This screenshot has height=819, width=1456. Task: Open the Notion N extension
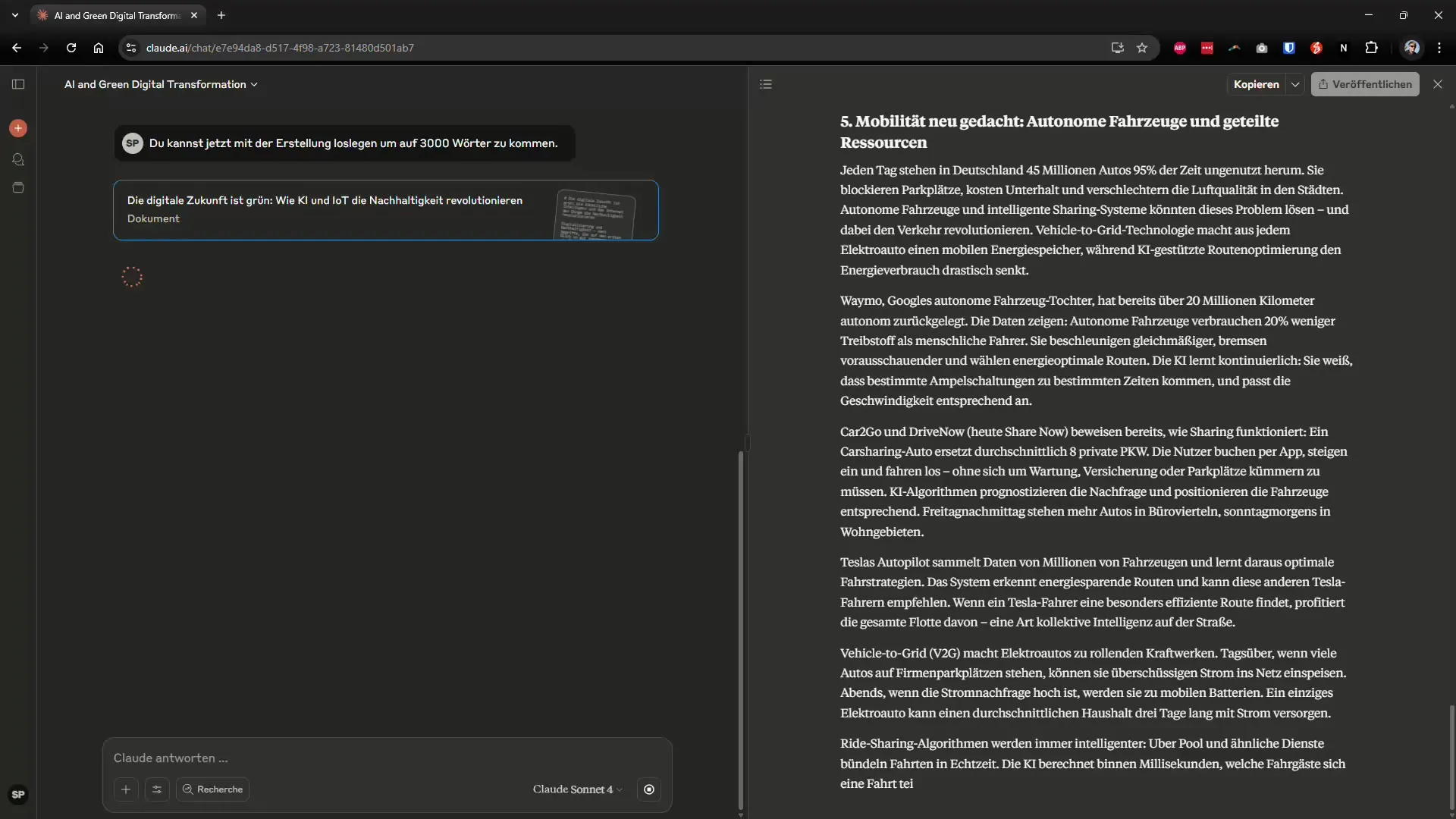point(1344,48)
